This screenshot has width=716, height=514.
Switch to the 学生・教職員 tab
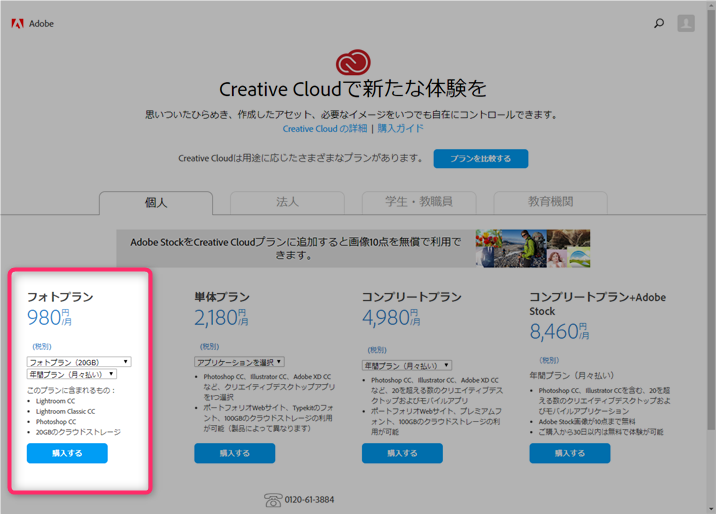(x=419, y=202)
